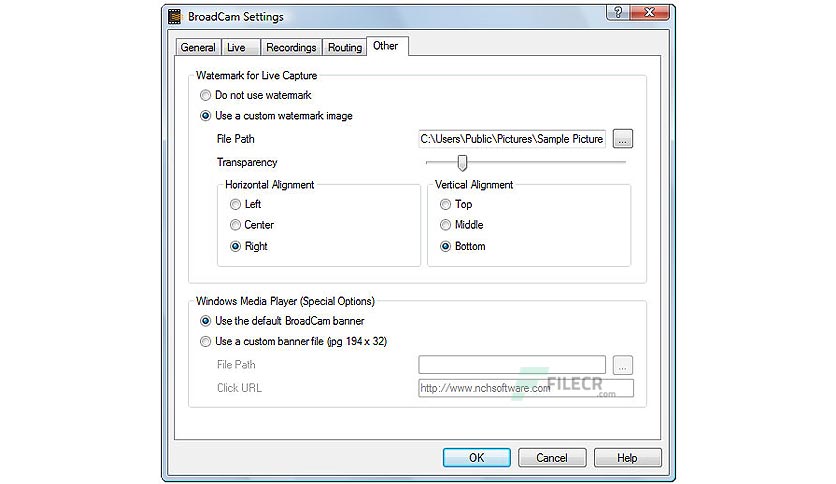Confirm settings with OK button
The image size is (836, 484).
477,458
